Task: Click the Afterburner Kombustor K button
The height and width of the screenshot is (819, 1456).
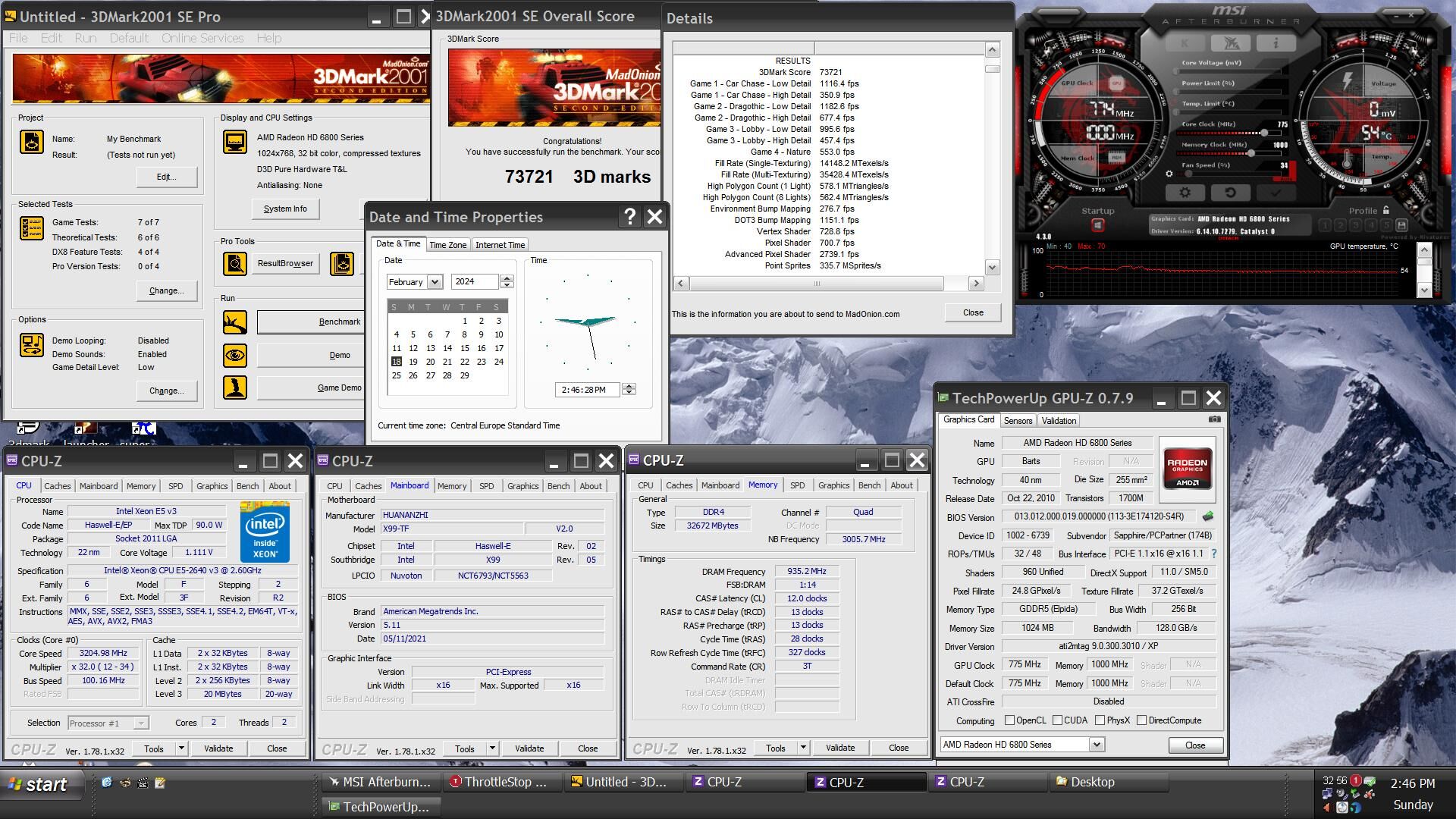Action: click(1186, 43)
